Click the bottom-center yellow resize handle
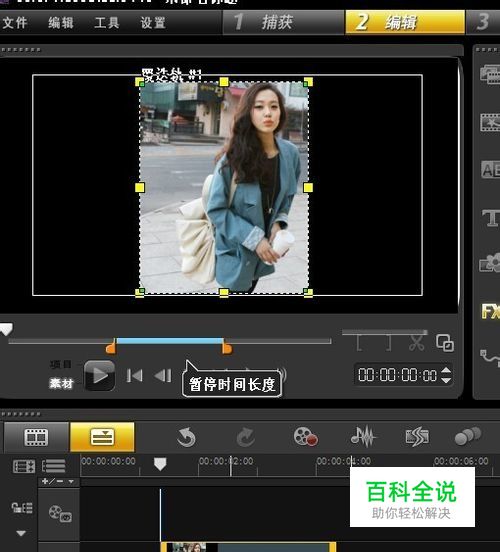This screenshot has width=500, height=552. pyautogui.click(x=224, y=293)
